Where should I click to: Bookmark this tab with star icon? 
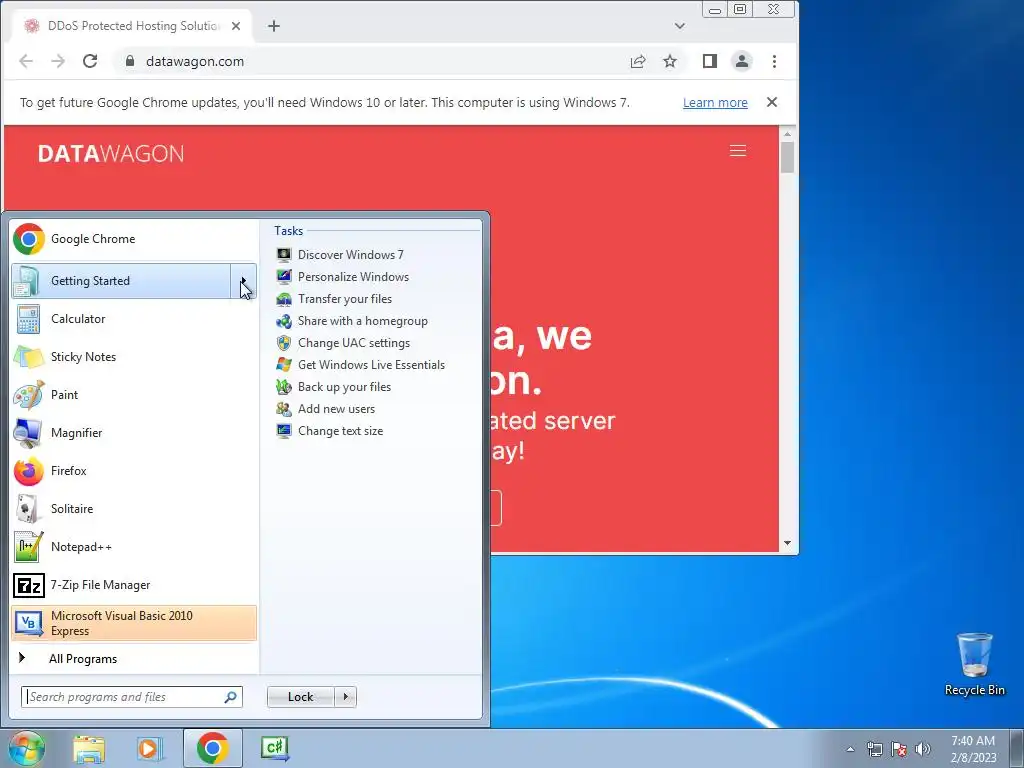[x=670, y=61]
